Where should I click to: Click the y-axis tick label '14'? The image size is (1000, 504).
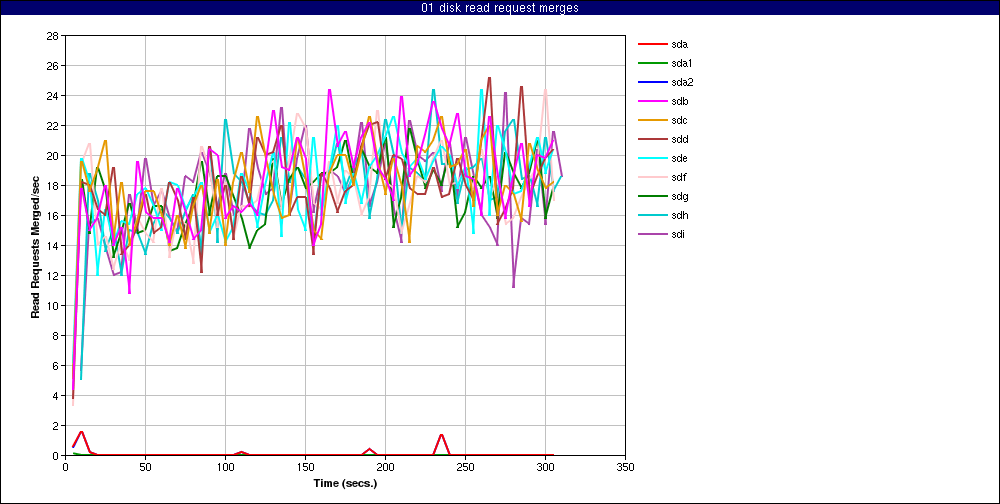click(x=52, y=246)
